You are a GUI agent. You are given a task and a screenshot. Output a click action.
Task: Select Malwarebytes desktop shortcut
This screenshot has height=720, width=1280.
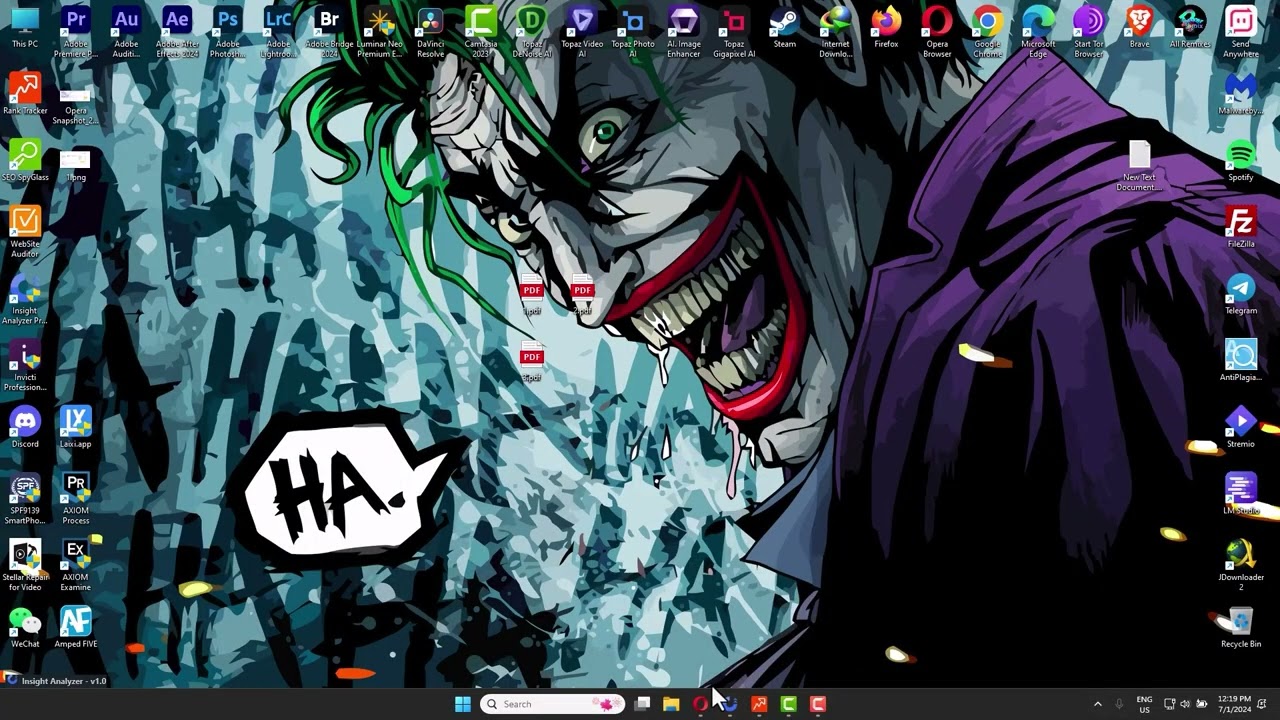point(1241,95)
